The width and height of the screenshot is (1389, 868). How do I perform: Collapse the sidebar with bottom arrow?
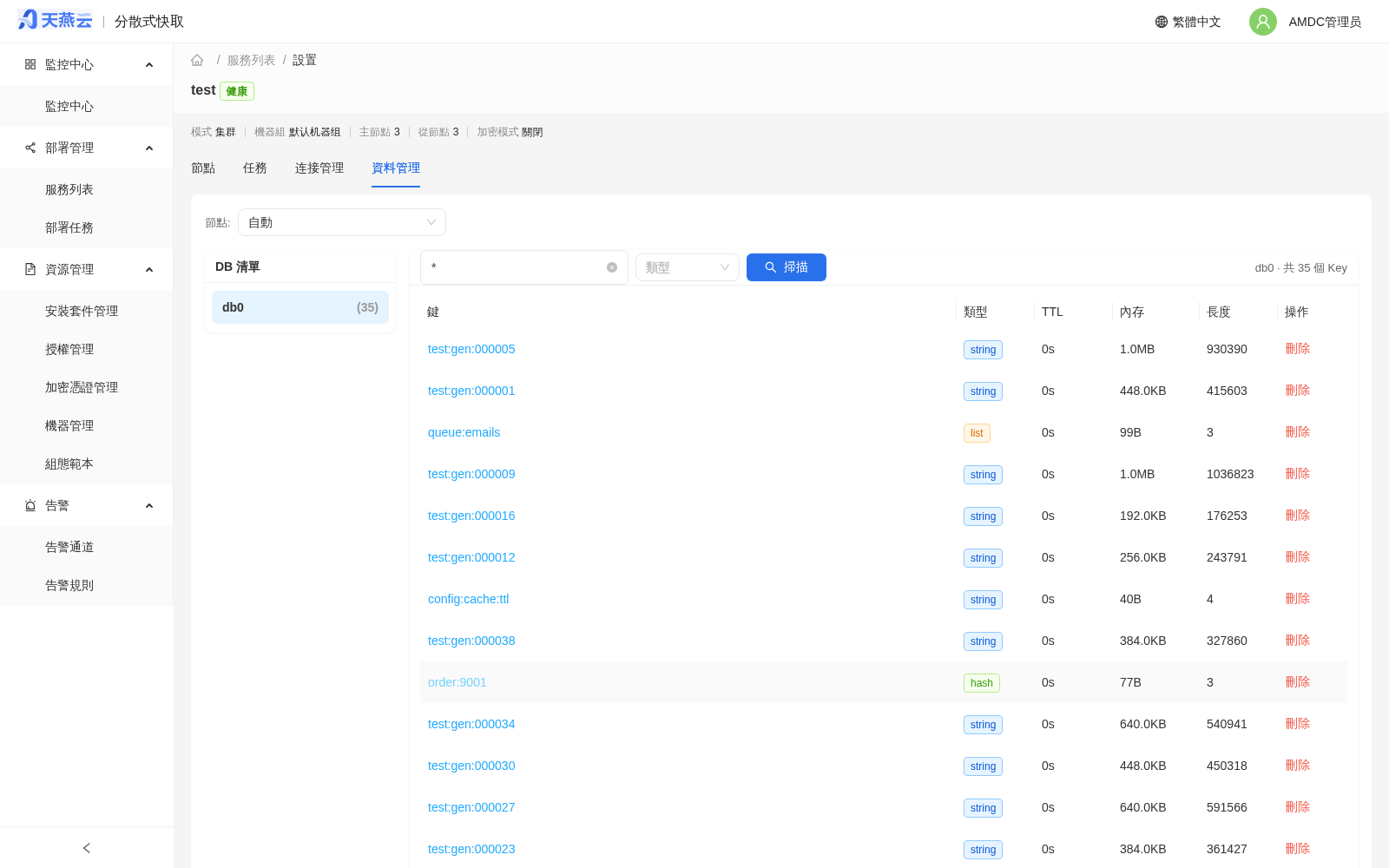[x=87, y=848]
